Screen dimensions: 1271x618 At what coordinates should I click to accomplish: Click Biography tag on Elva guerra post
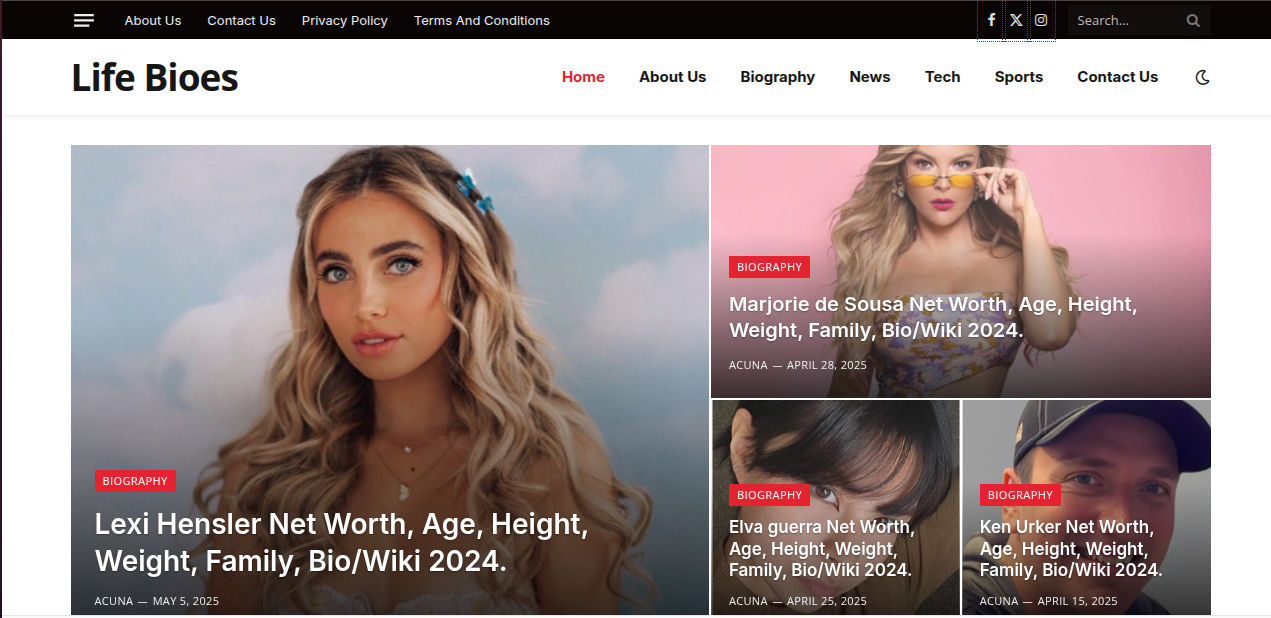click(769, 495)
